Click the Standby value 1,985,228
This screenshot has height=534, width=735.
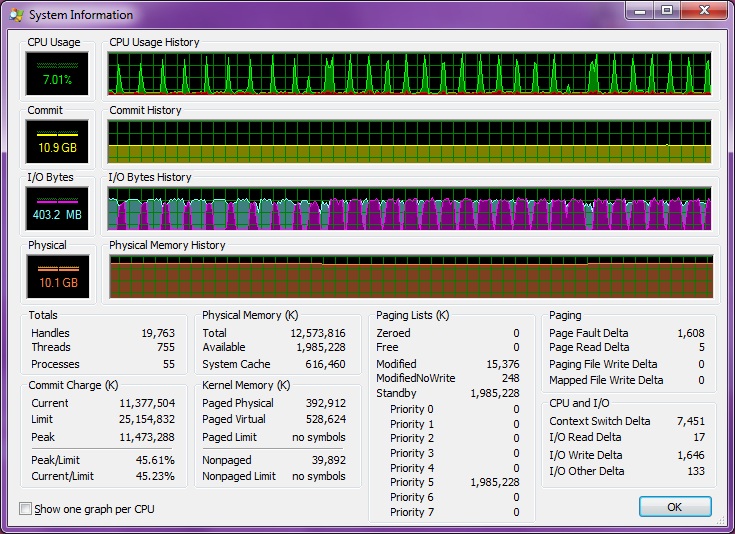pyautogui.click(x=495, y=393)
